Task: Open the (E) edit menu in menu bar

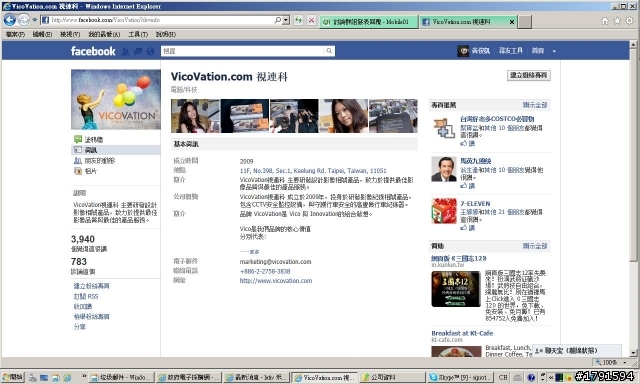Action: coord(42,34)
